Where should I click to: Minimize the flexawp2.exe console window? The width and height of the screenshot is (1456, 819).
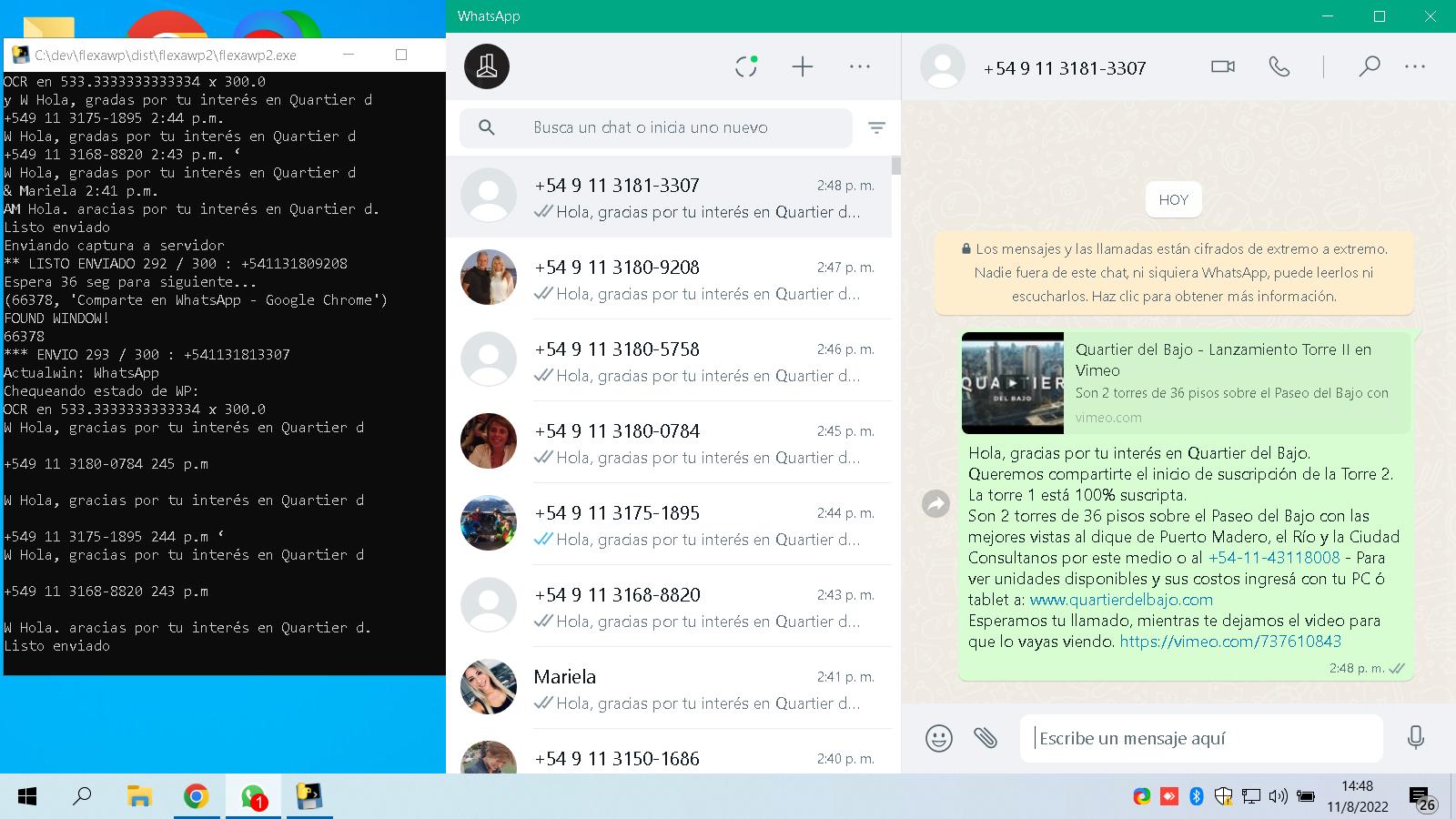349,55
